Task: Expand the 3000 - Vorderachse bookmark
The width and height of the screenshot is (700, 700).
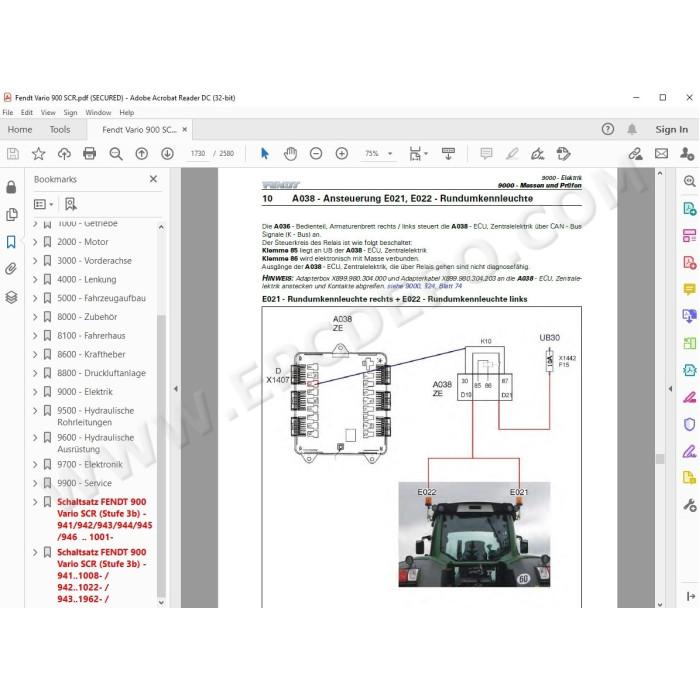Action: pyautogui.click(x=35, y=261)
